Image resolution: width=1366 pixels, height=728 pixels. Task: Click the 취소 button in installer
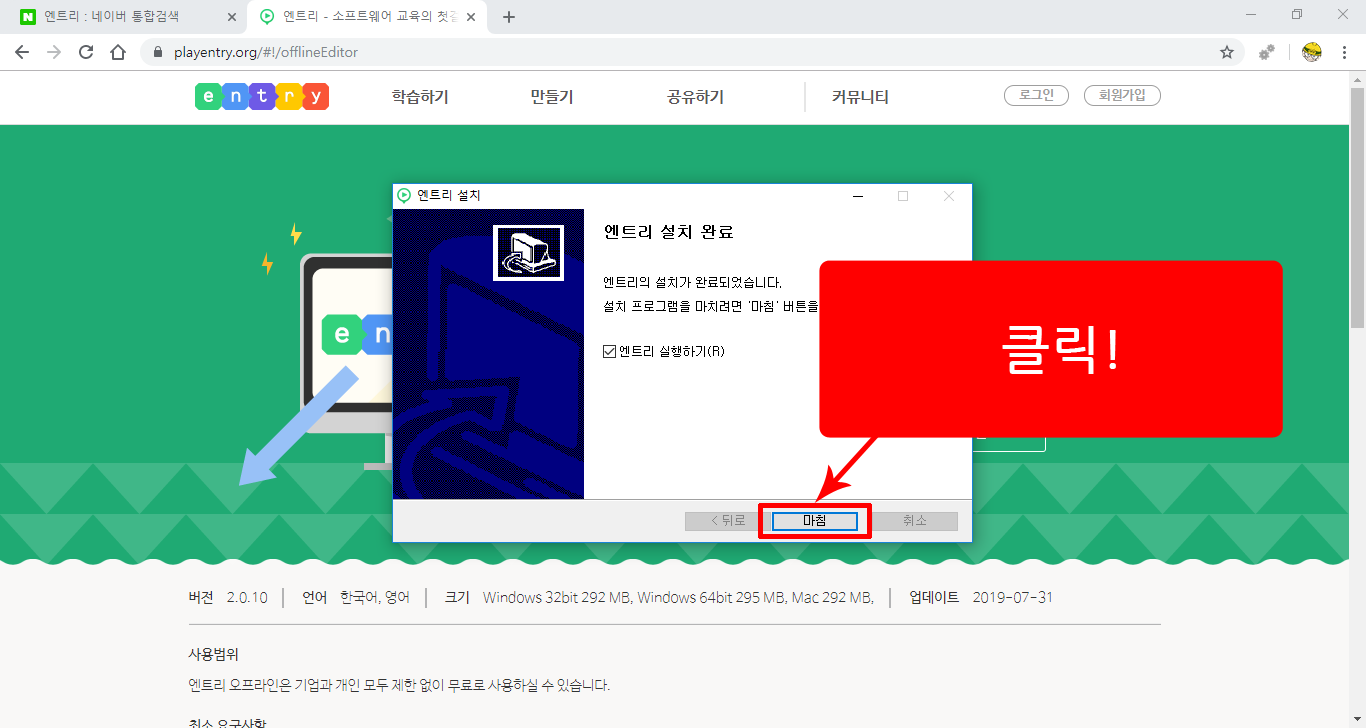click(x=915, y=521)
